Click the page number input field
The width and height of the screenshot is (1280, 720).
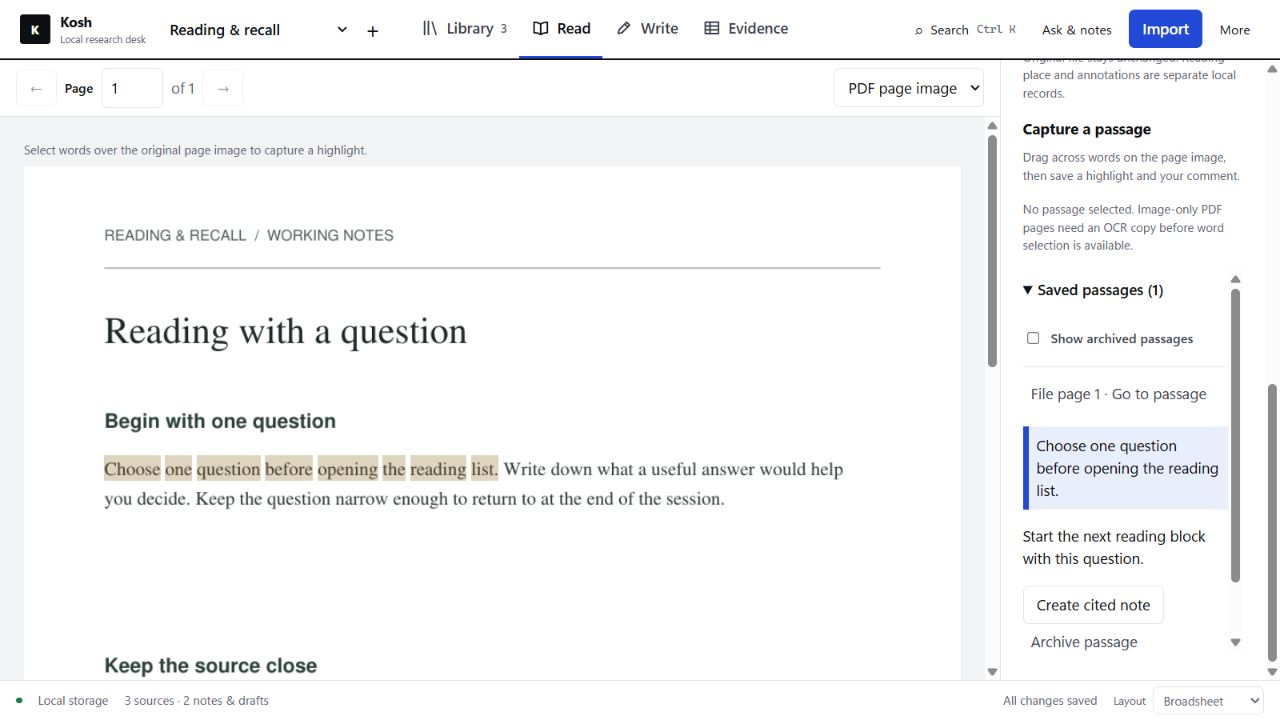point(132,88)
